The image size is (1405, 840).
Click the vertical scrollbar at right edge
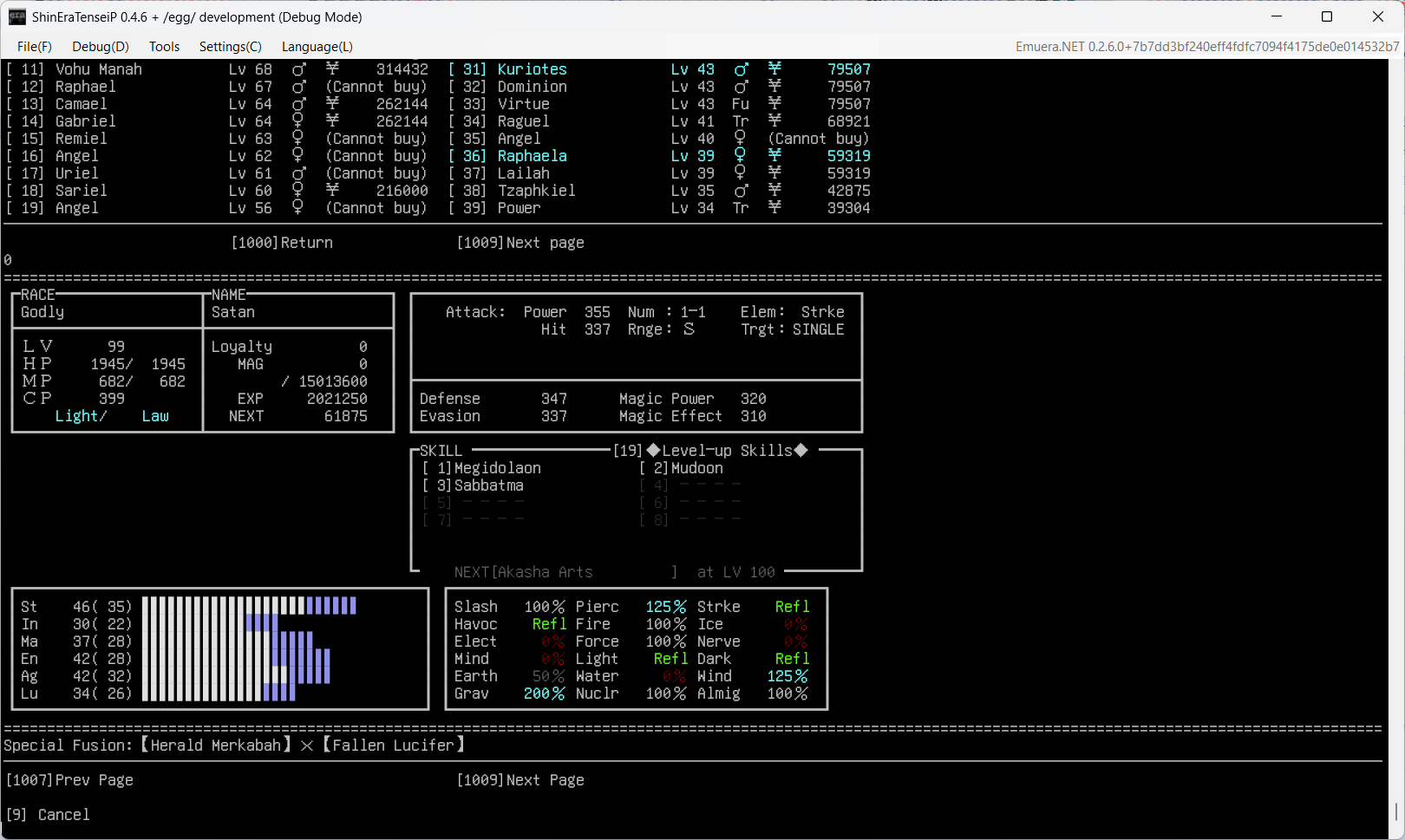pos(1395,811)
